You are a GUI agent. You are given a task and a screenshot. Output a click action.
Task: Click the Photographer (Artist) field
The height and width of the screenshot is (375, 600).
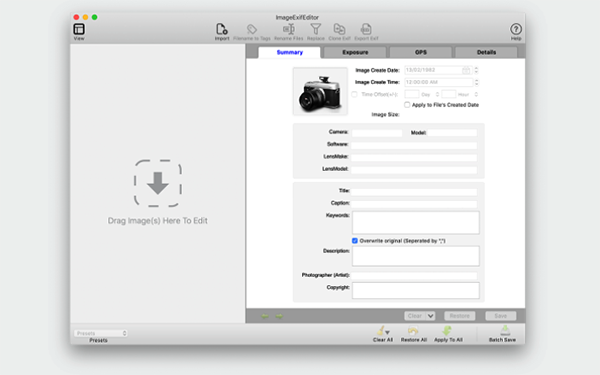(414, 275)
